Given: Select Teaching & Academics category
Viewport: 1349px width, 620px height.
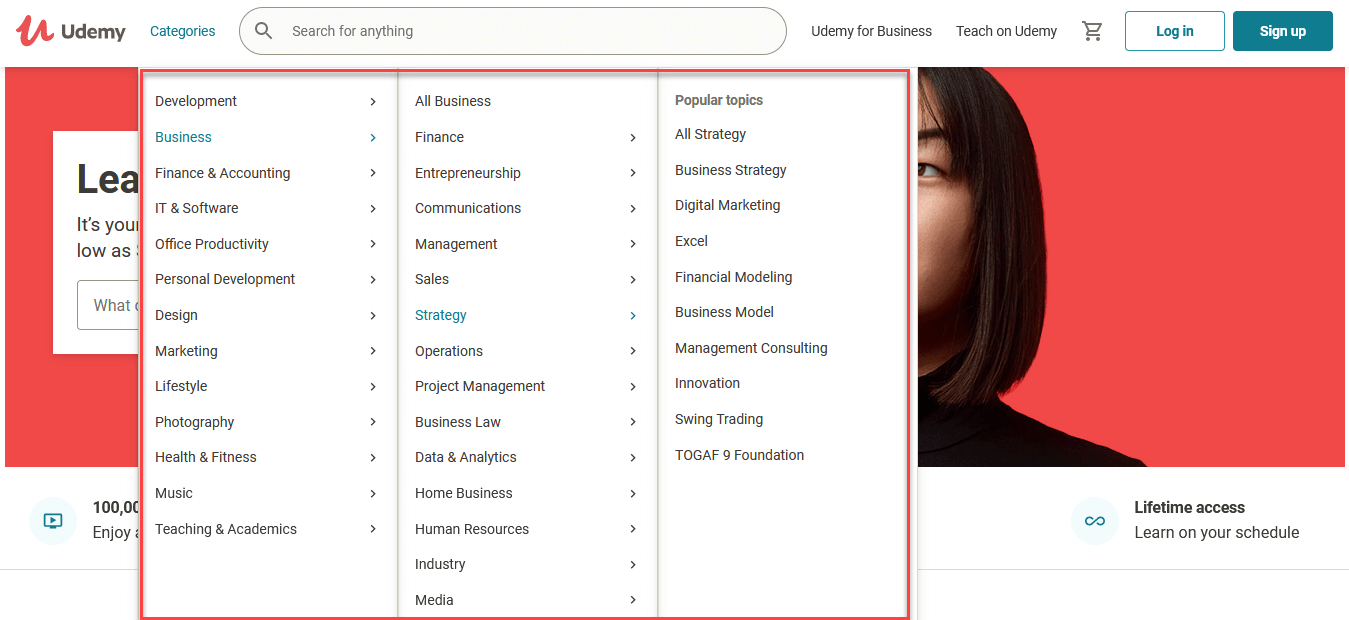Looking at the screenshot, I should click(x=226, y=529).
